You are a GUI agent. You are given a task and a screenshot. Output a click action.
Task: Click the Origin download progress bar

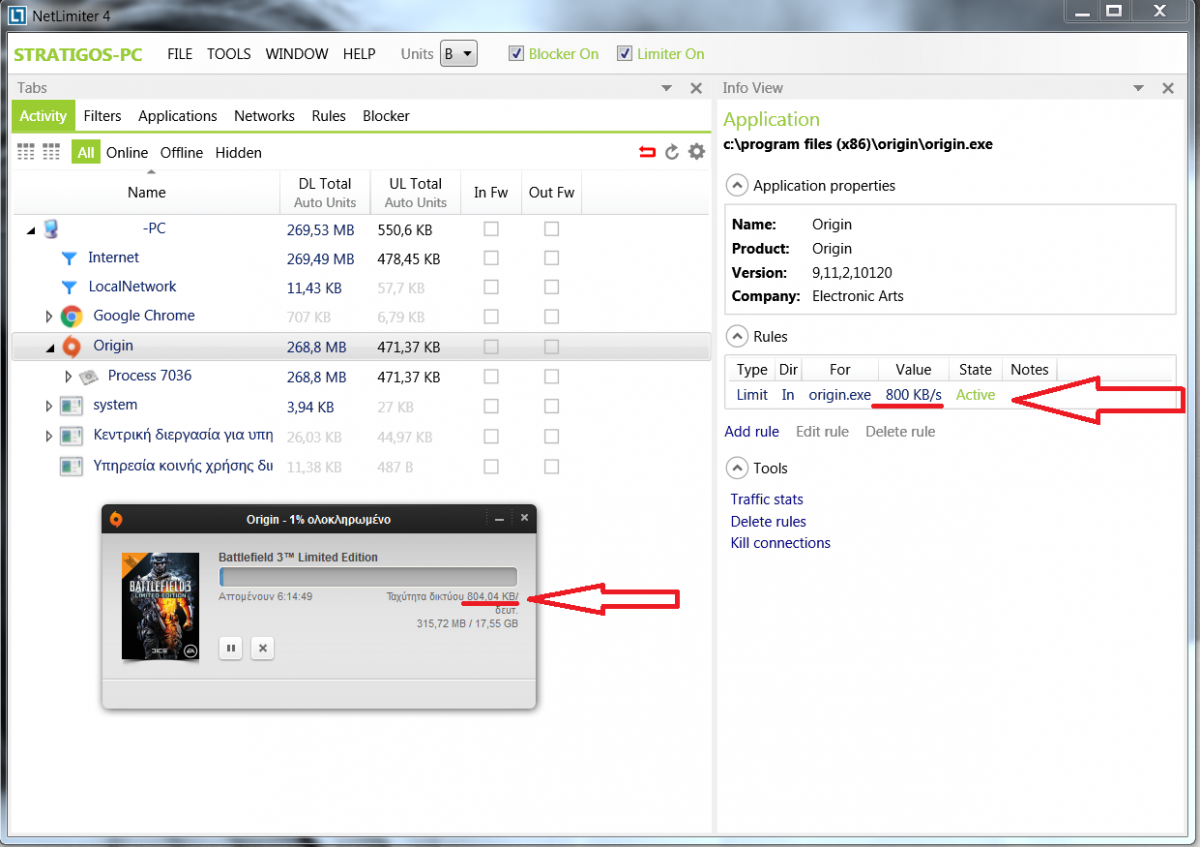(368, 576)
